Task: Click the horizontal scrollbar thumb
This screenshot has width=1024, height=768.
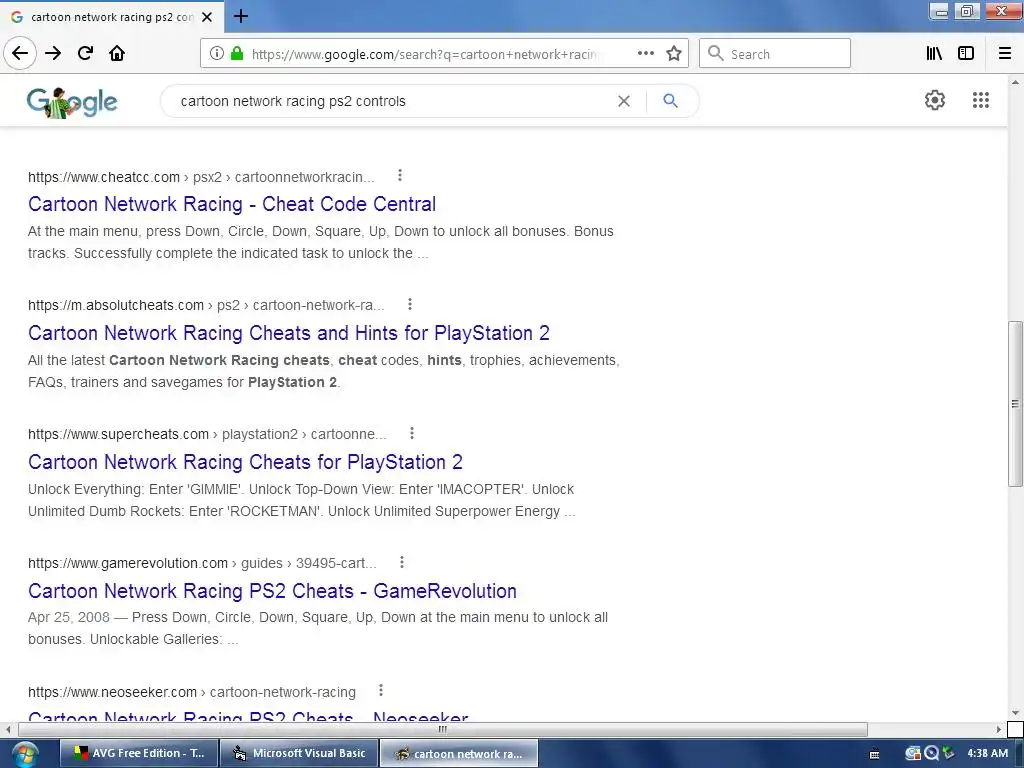Action: pyautogui.click(x=443, y=729)
